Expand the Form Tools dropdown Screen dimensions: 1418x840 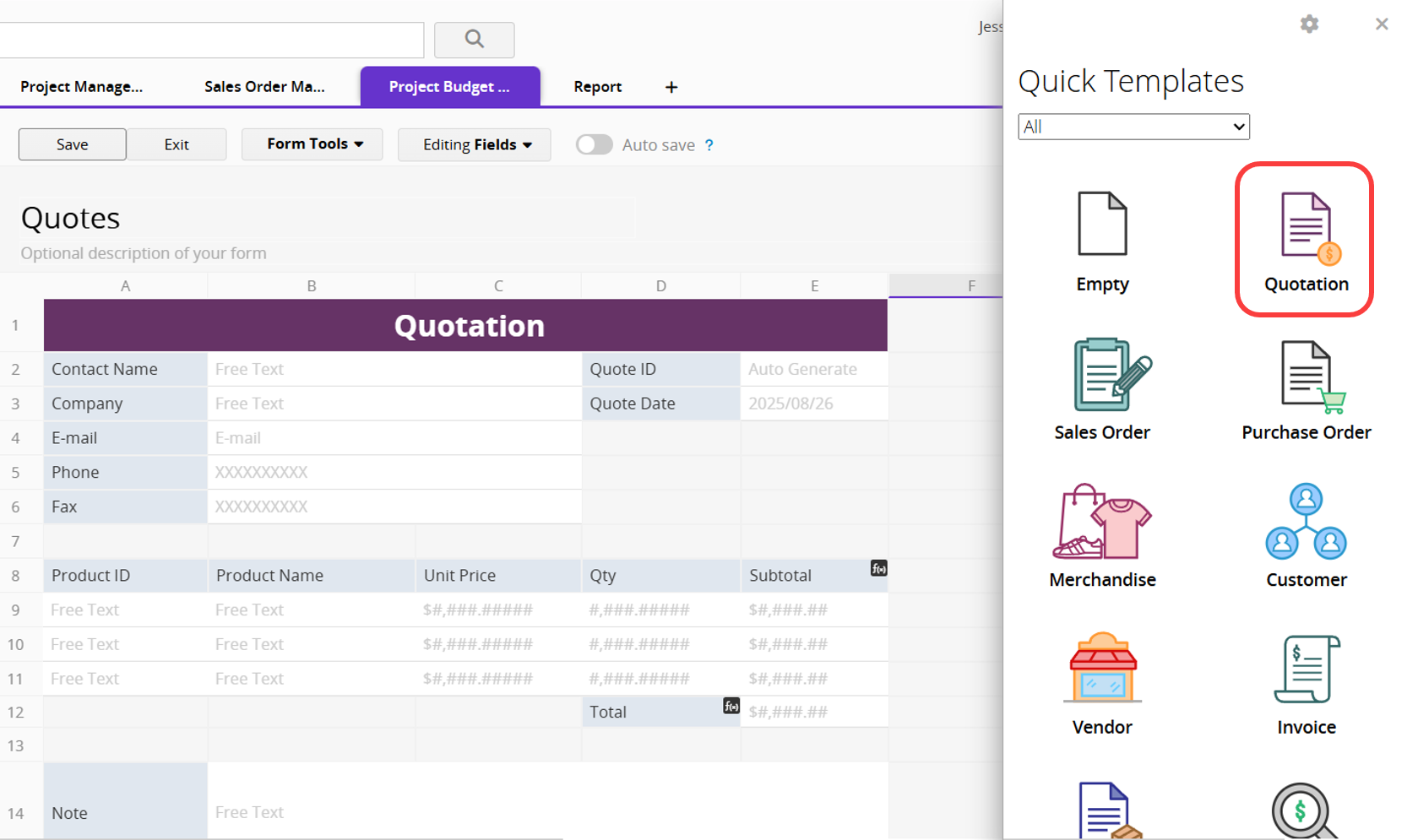click(312, 144)
